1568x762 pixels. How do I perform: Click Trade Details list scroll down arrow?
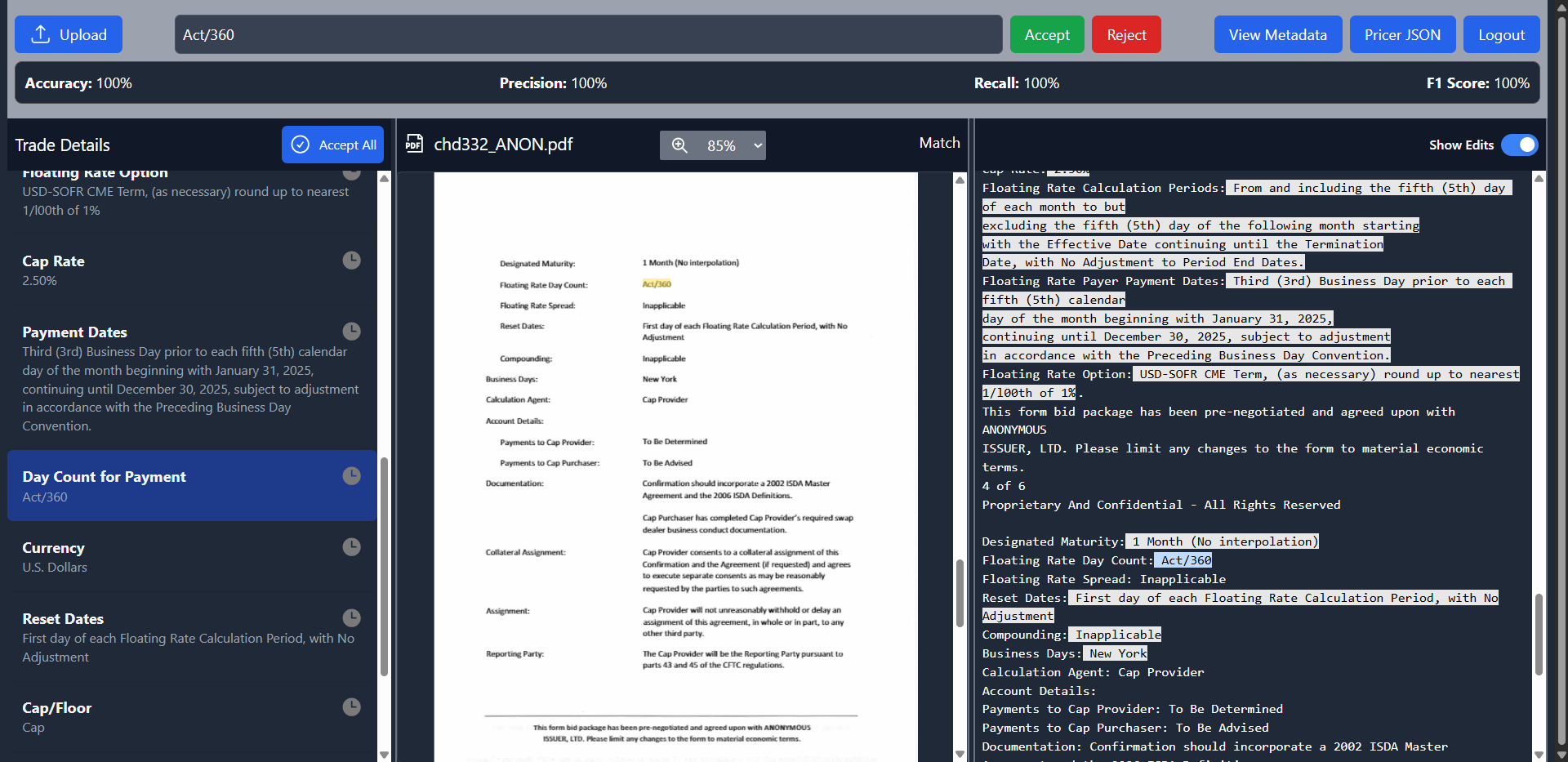384,755
